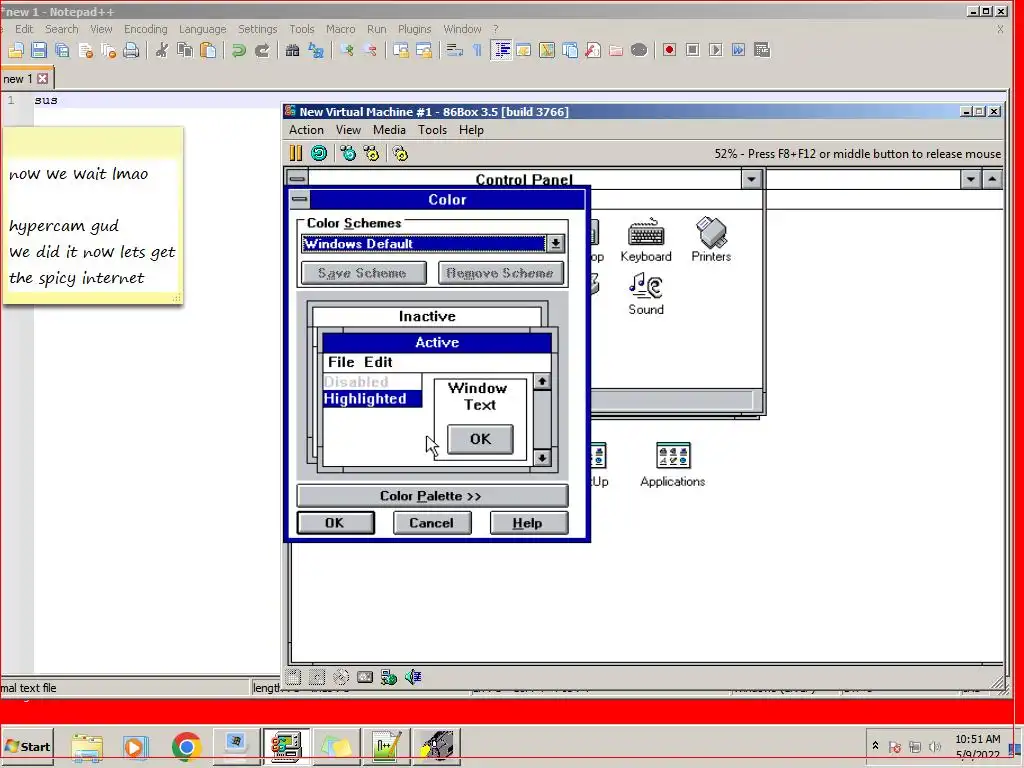1024x768 pixels.
Task: Send Ctrl+Alt+Esc in 86Box toolbar
Action: point(372,153)
